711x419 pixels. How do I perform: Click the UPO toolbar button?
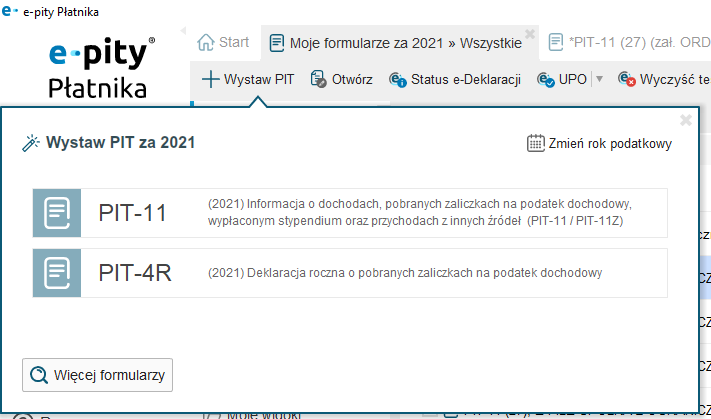click(562, 79)
